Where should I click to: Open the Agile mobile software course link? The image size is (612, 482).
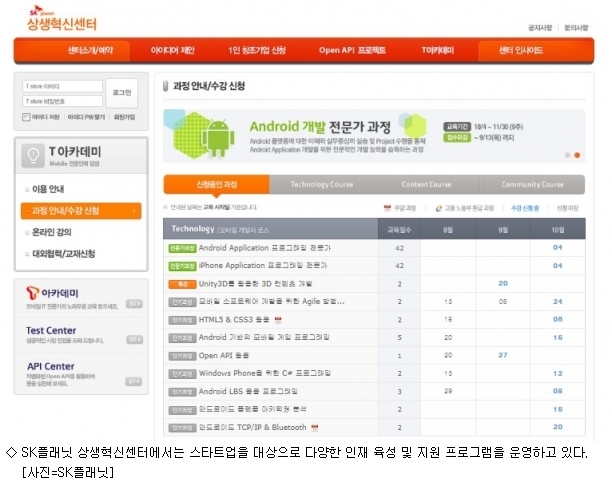pos(272,302)
